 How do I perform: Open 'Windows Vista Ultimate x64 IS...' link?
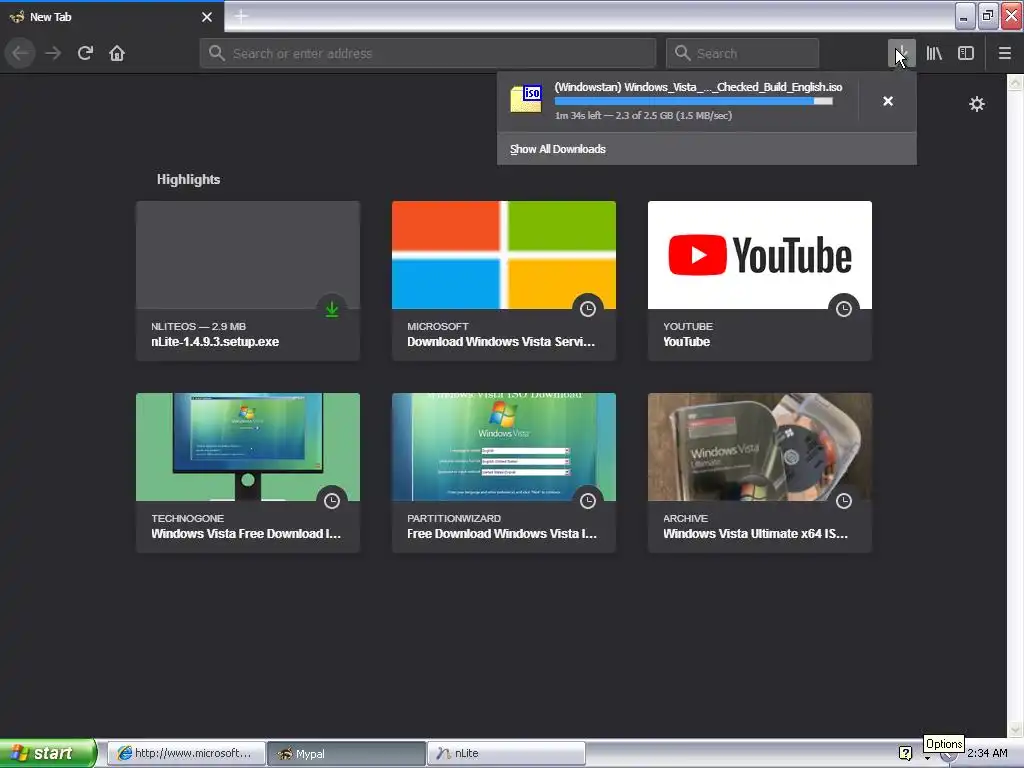(755, 534)
